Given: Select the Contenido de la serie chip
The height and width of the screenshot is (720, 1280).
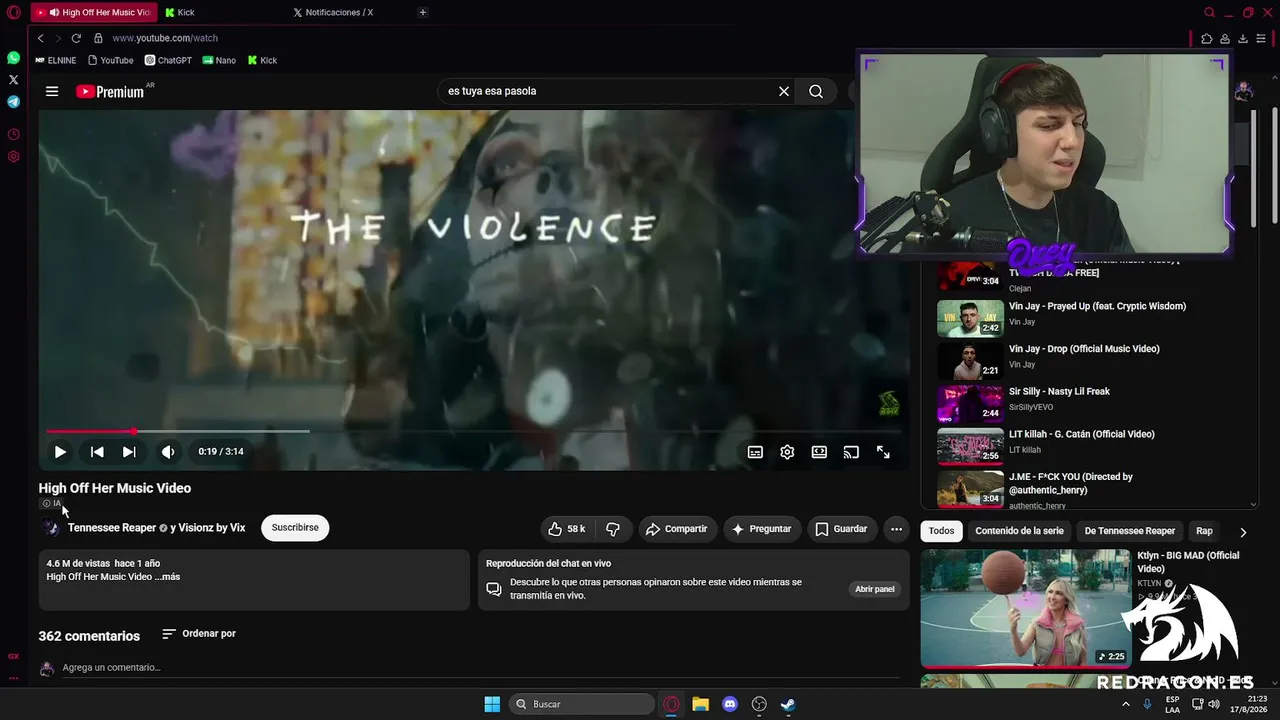Looking at the screenshot, I should coord(1019,531).
